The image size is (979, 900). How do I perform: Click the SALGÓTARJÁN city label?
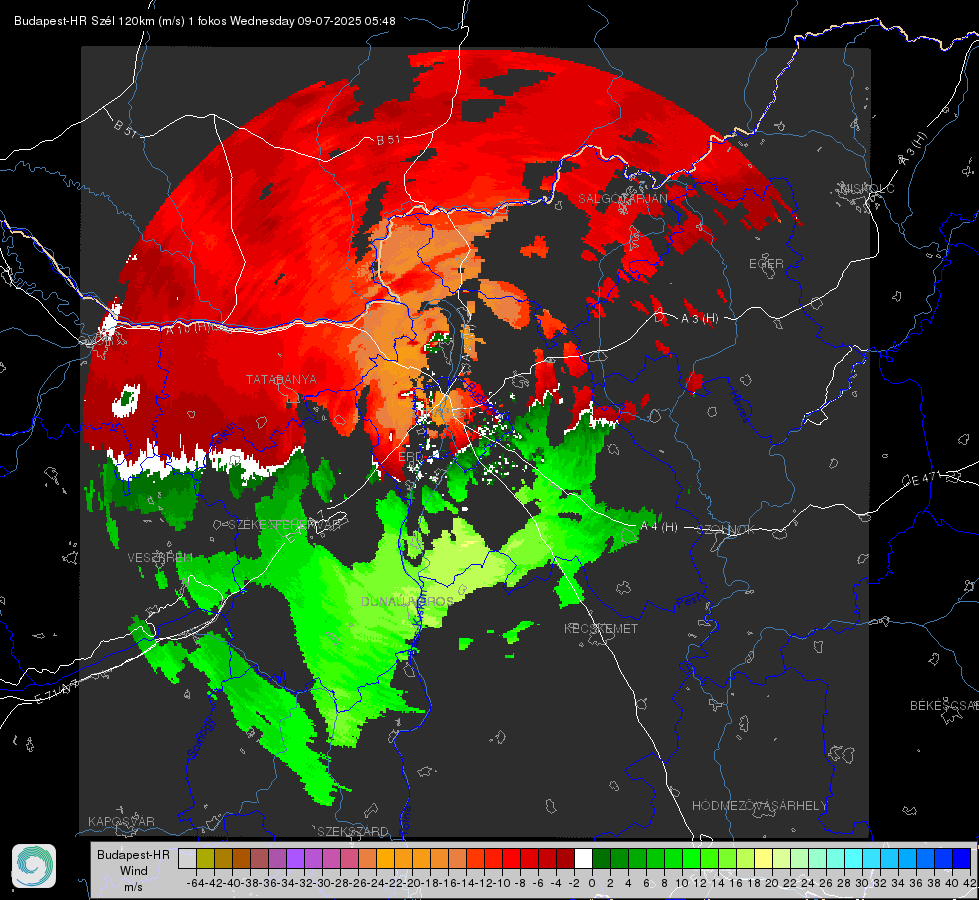(622, 199)
